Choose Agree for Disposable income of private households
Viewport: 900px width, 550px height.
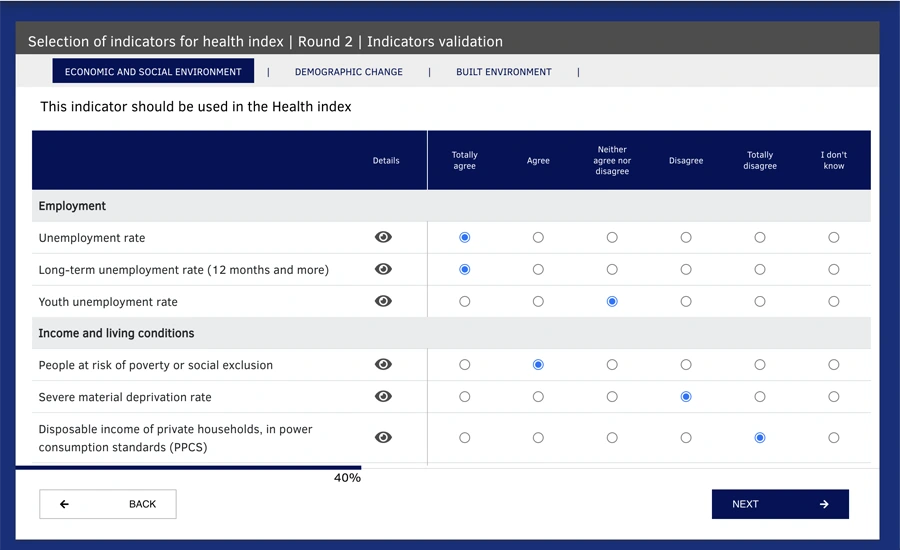tap(538, 437)
